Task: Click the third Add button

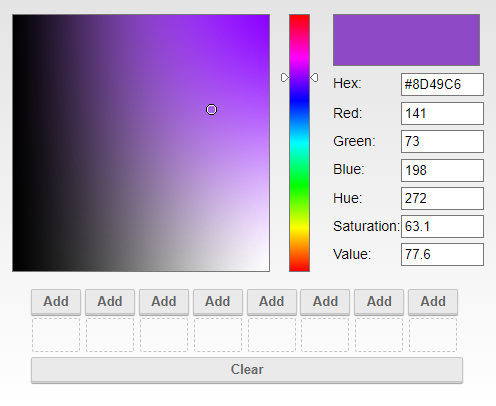Action: [x=164, y=302]
